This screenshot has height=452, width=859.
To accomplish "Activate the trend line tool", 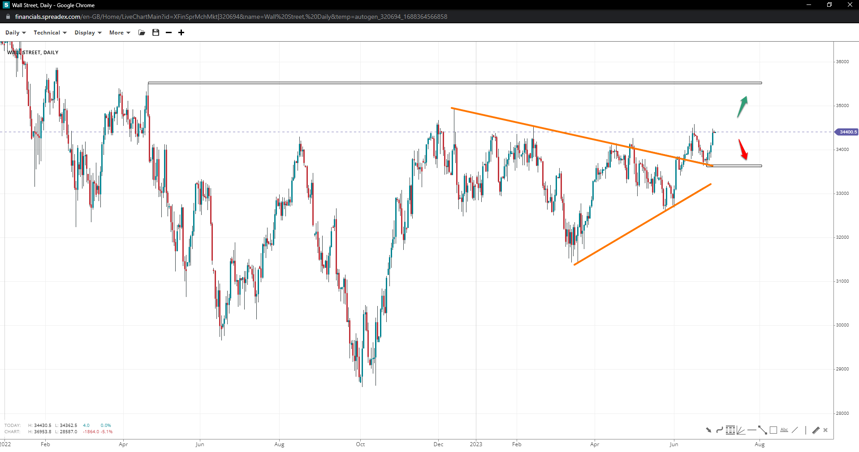I will 763,430.
